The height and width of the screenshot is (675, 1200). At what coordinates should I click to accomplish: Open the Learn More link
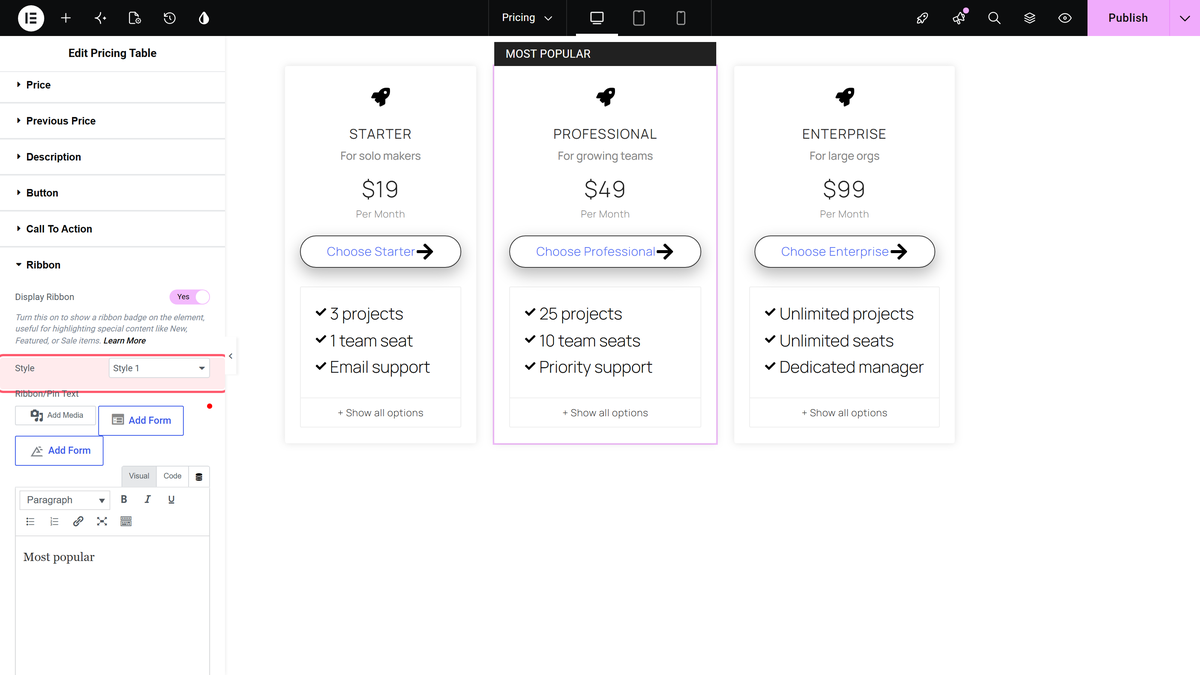coord(125,341)
